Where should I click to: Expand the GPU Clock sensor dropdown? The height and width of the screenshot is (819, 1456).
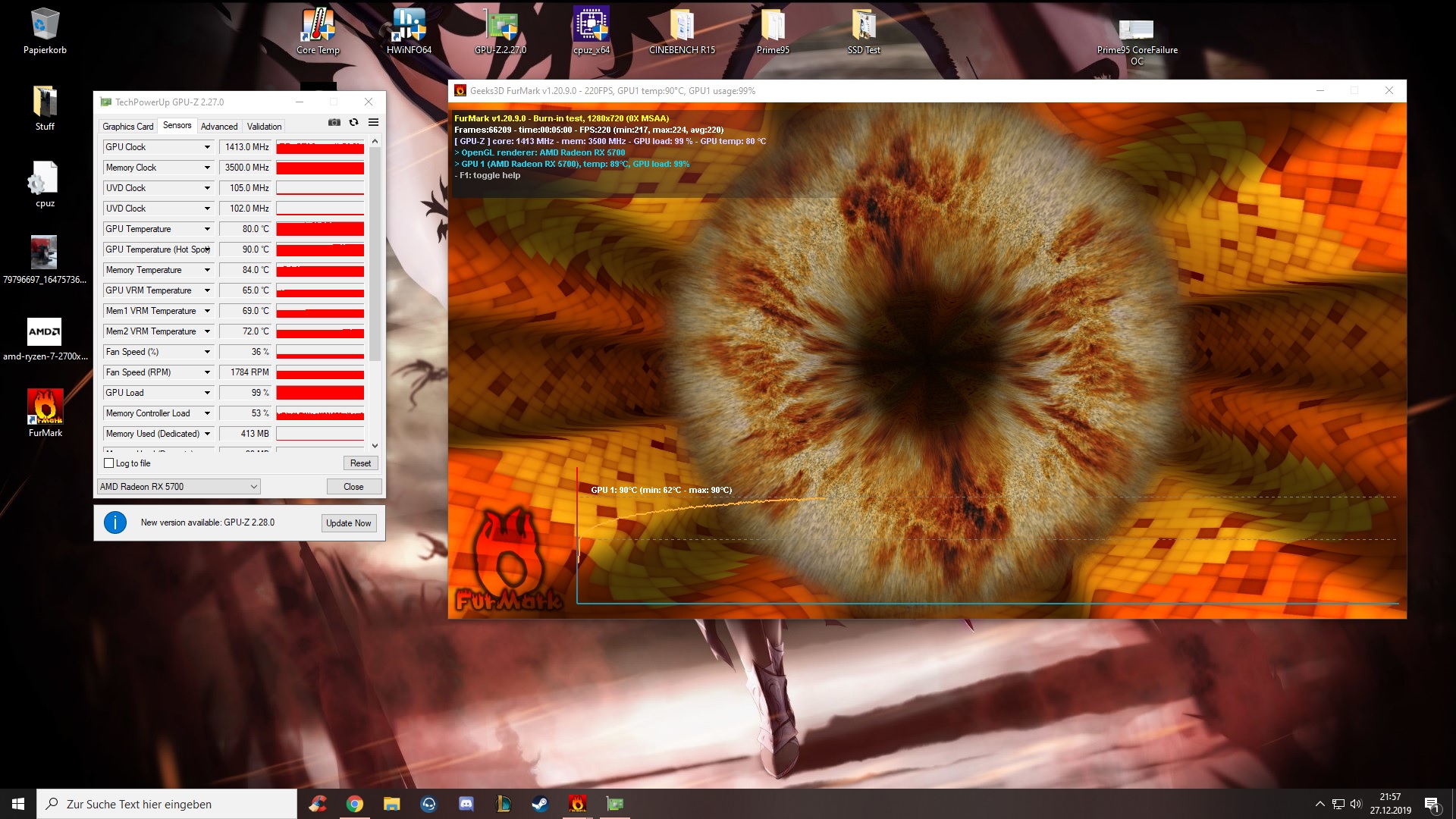(206, 147)
